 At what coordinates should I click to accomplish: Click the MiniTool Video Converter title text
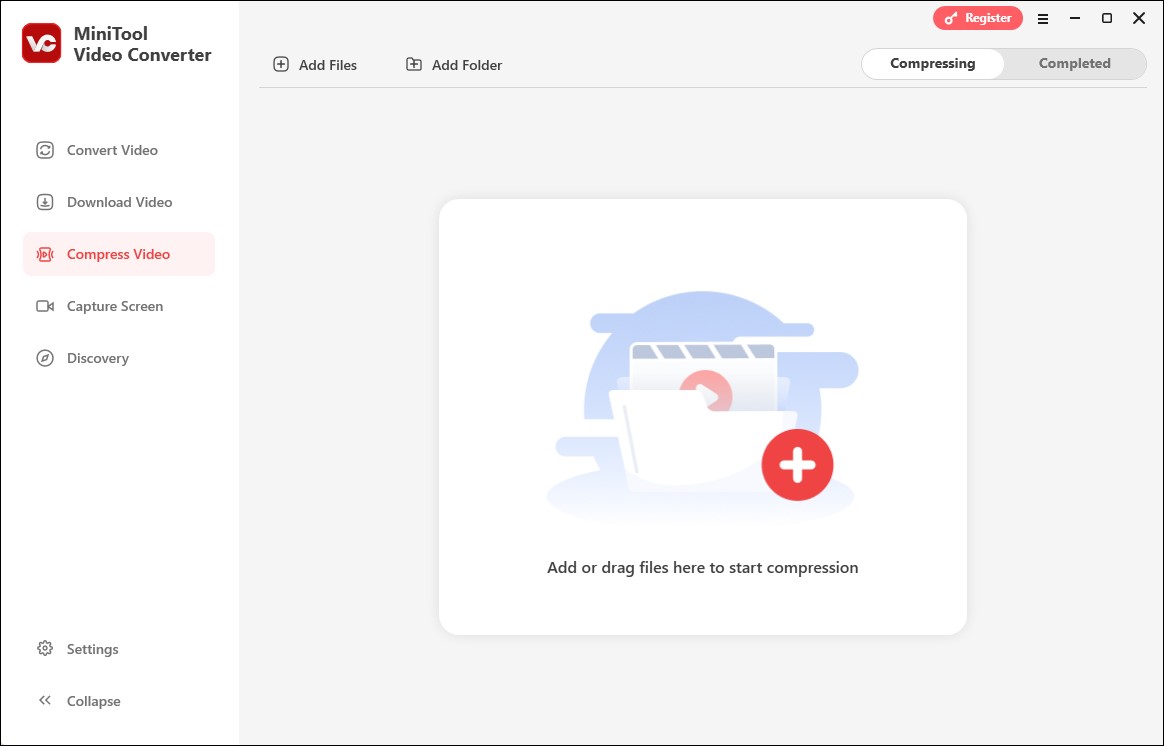[x=143, y=44]
